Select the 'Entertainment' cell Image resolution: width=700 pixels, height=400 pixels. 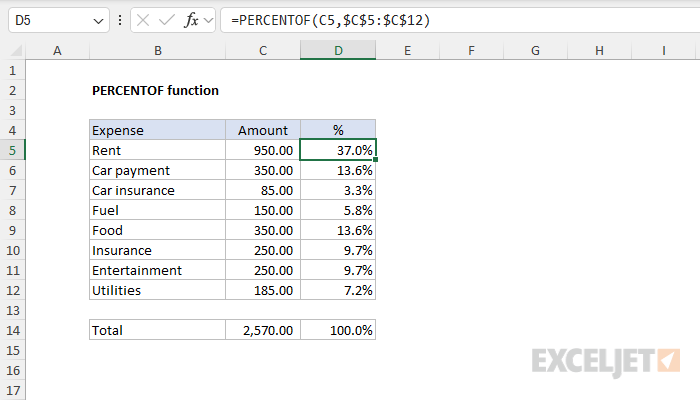[x=158, y=270]
